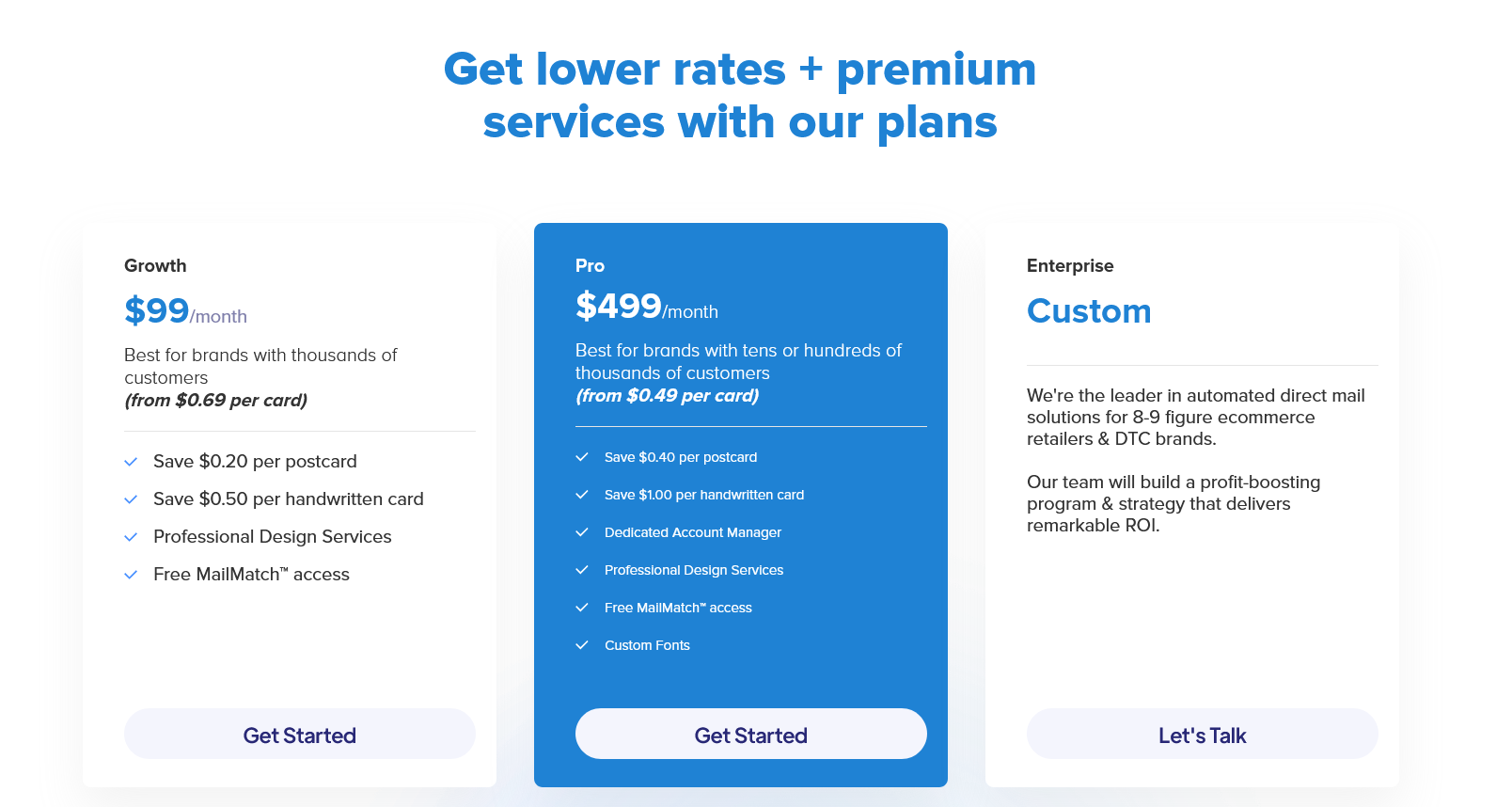The height and width of the screenshot is (807, 1512).
Task: Click the Growth plan Get Started button
Action: [x=299, y=735]
